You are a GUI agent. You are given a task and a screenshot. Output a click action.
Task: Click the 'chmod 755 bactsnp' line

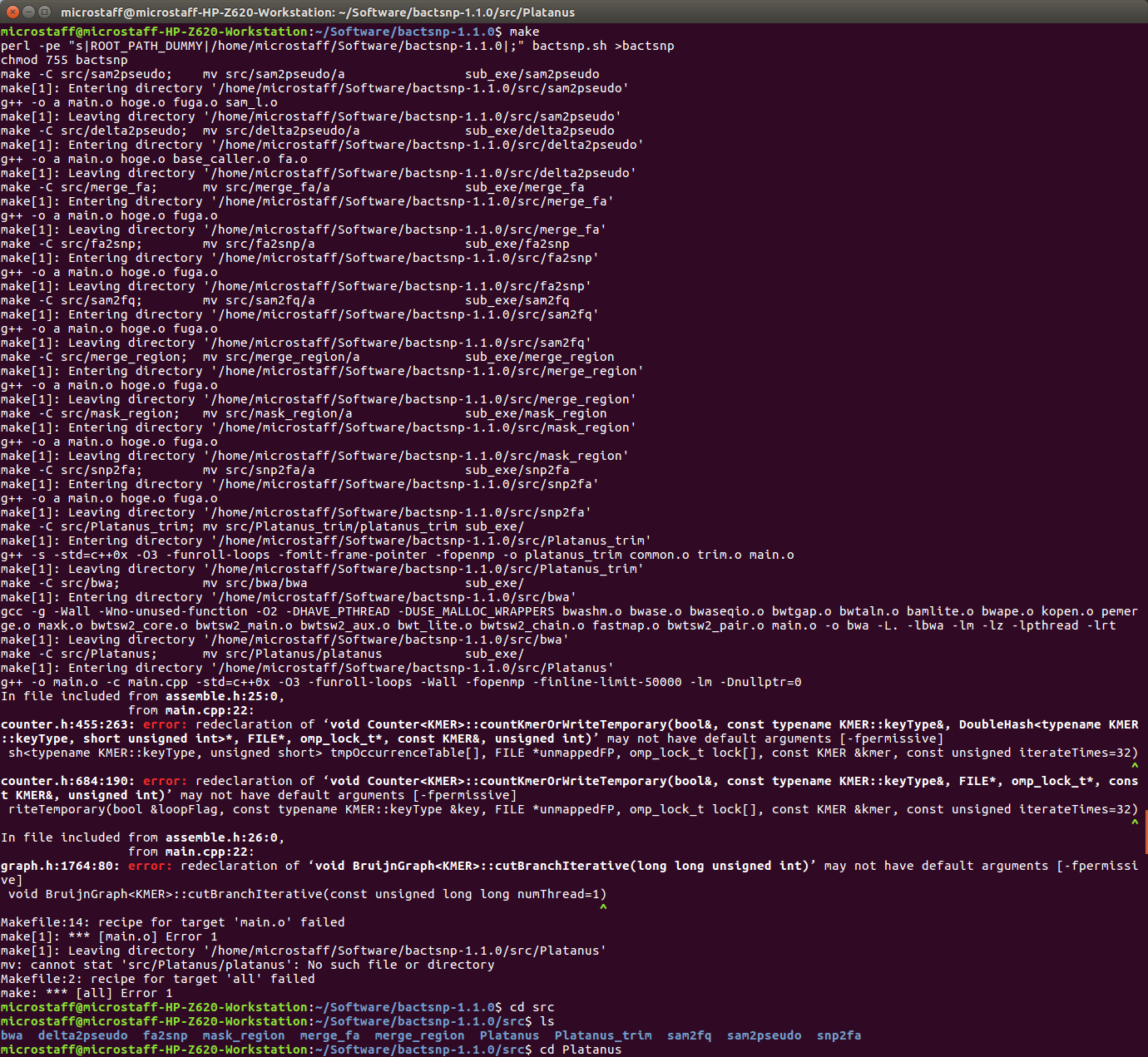point(64,60)
